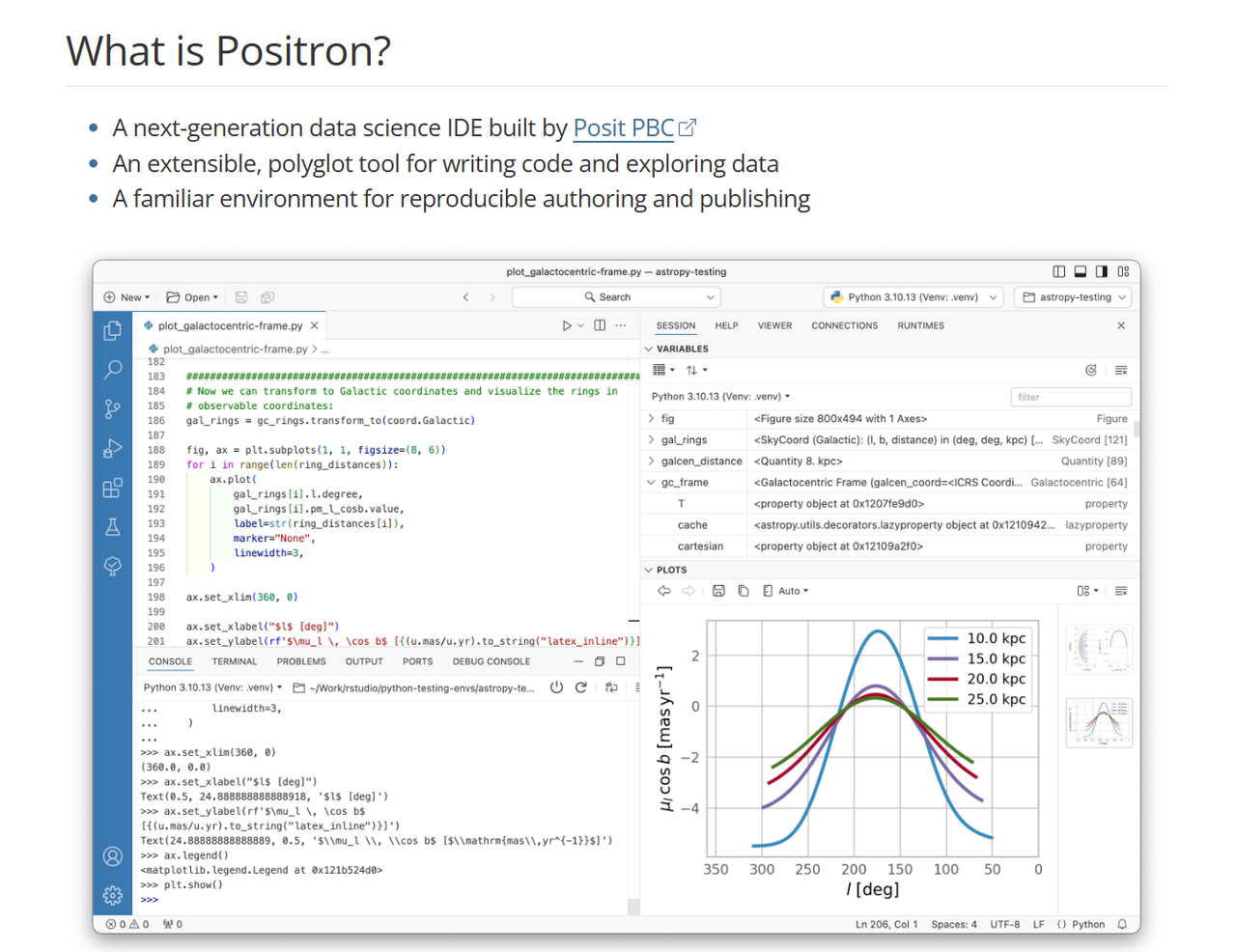Open run options dropdown next to play button
This screenshot has height=952, width=1236.
click(x=580, y=325)
